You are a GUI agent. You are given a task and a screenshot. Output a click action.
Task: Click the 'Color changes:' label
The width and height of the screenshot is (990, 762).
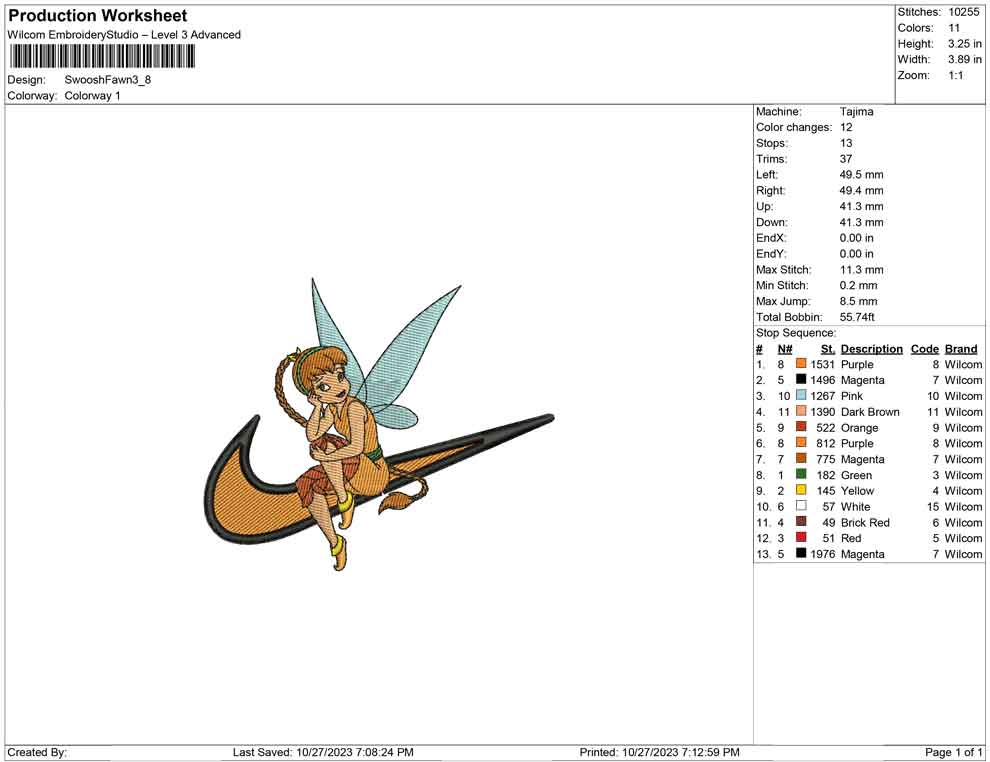794,127
